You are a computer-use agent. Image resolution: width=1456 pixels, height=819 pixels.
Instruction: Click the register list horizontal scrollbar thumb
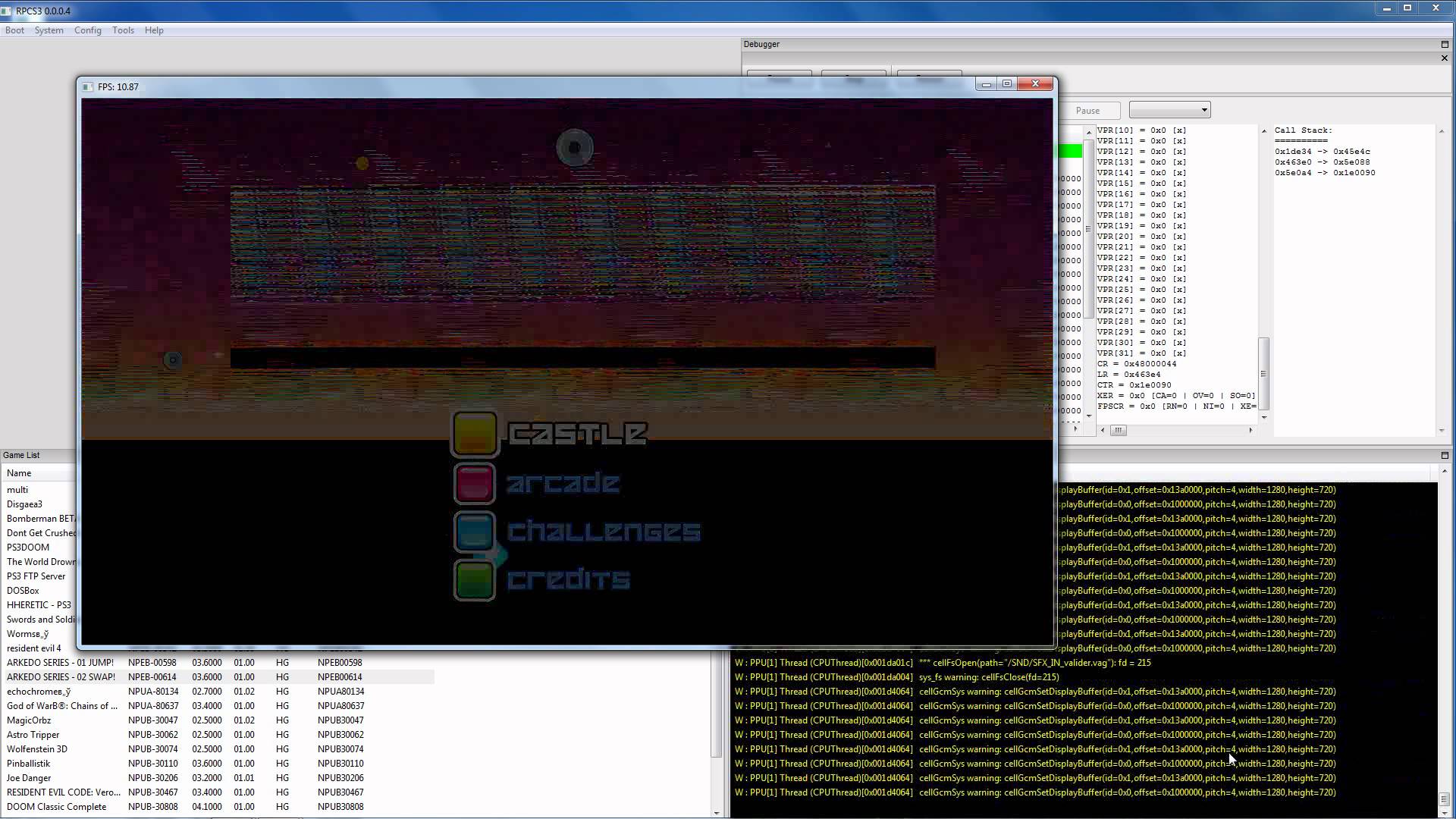1119,431
